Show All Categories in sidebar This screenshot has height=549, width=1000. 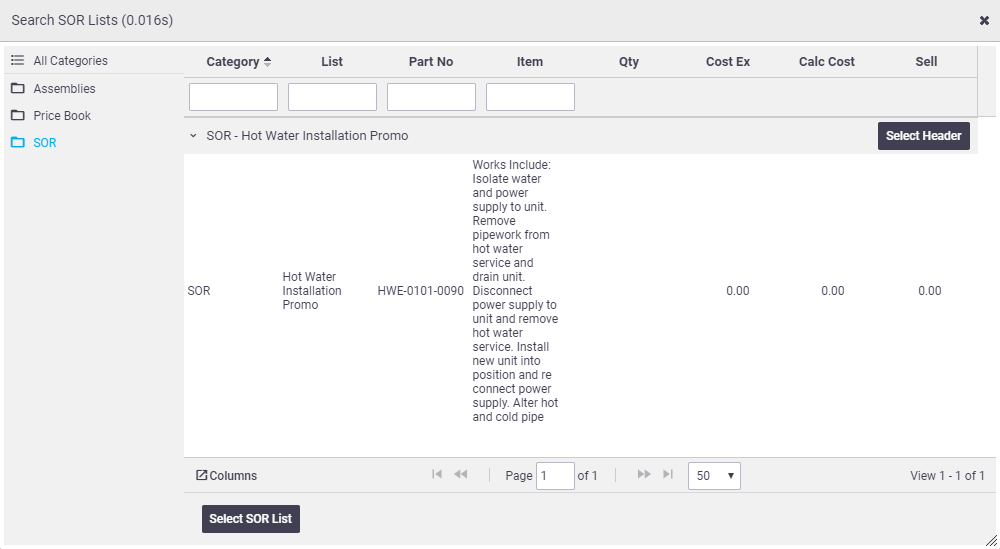tap(70, 61)
